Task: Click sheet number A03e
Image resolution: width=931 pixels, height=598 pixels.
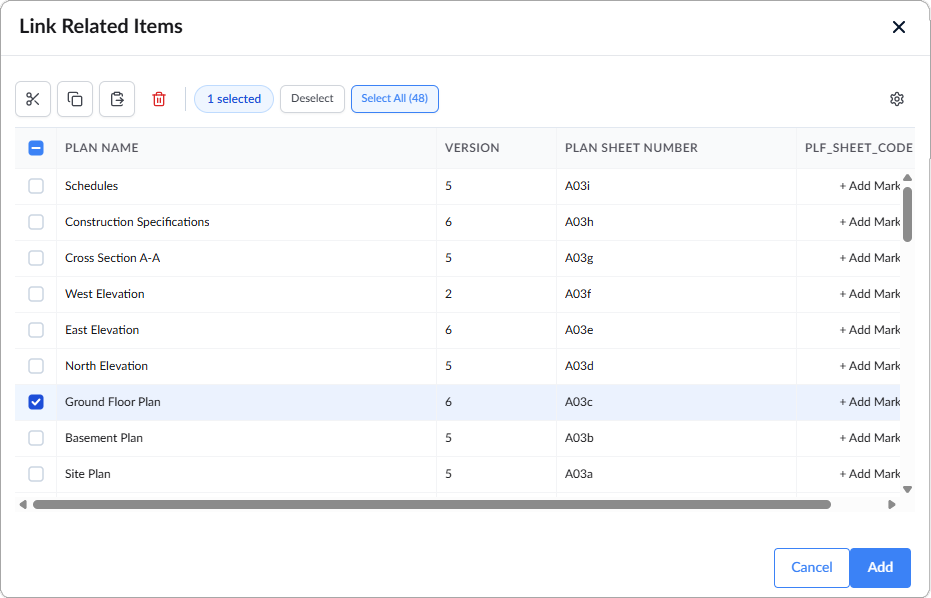Action: pyautogui.click(x=579, y=330)
